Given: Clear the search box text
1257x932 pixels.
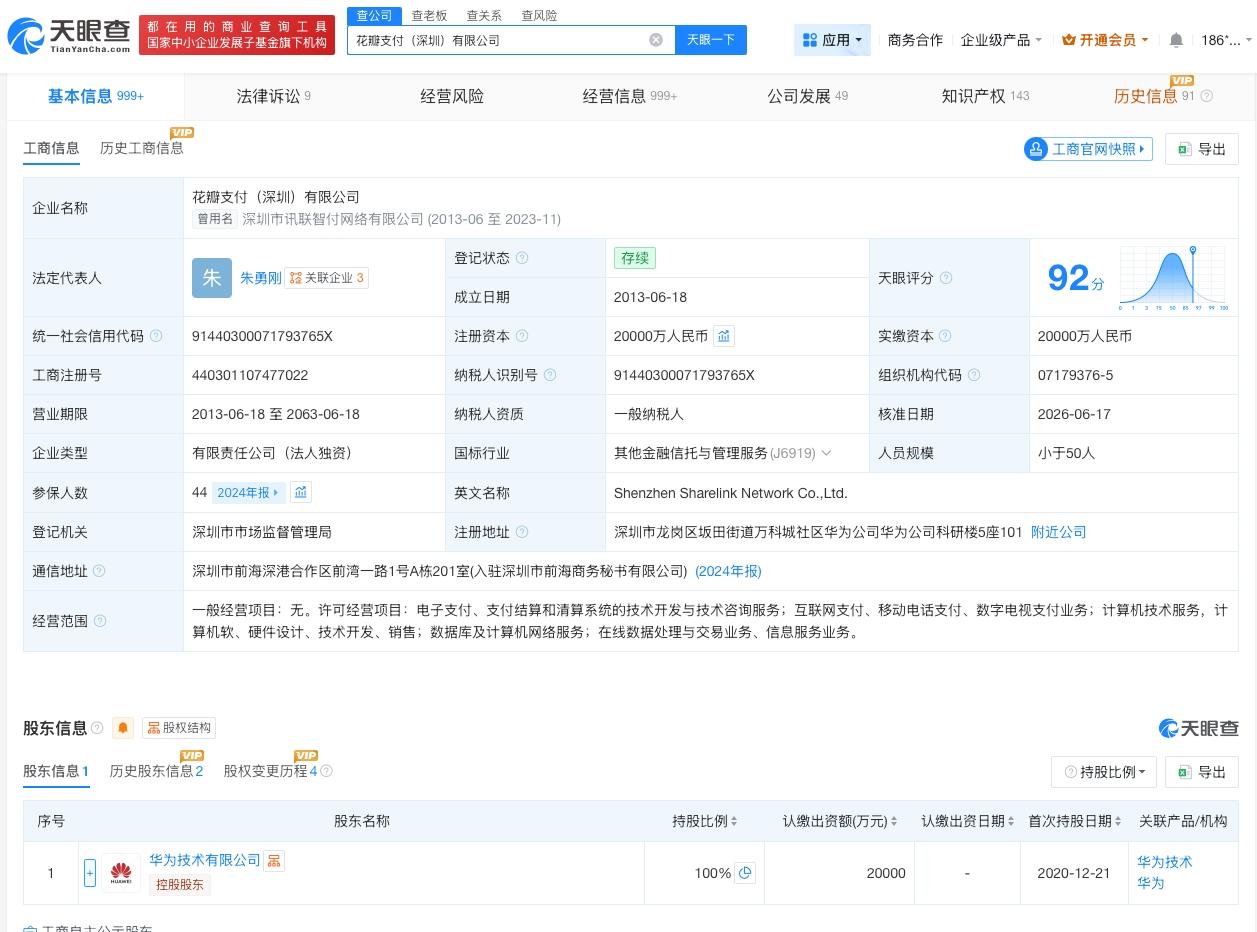Looking at the screenshot, I should pyautogui.click(x=656, y=40).
